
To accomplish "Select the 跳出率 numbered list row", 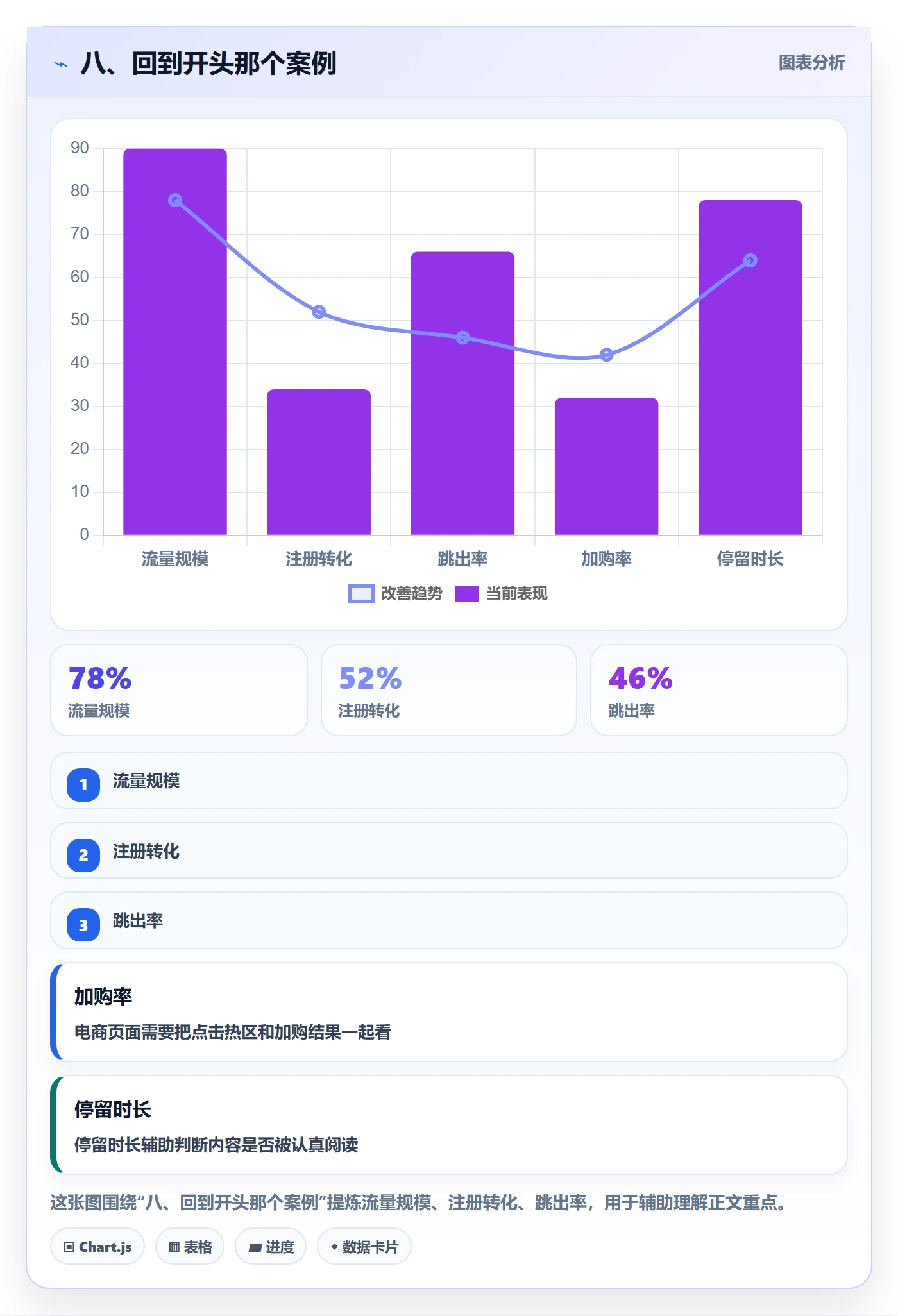I will click(x=449, y=921).
